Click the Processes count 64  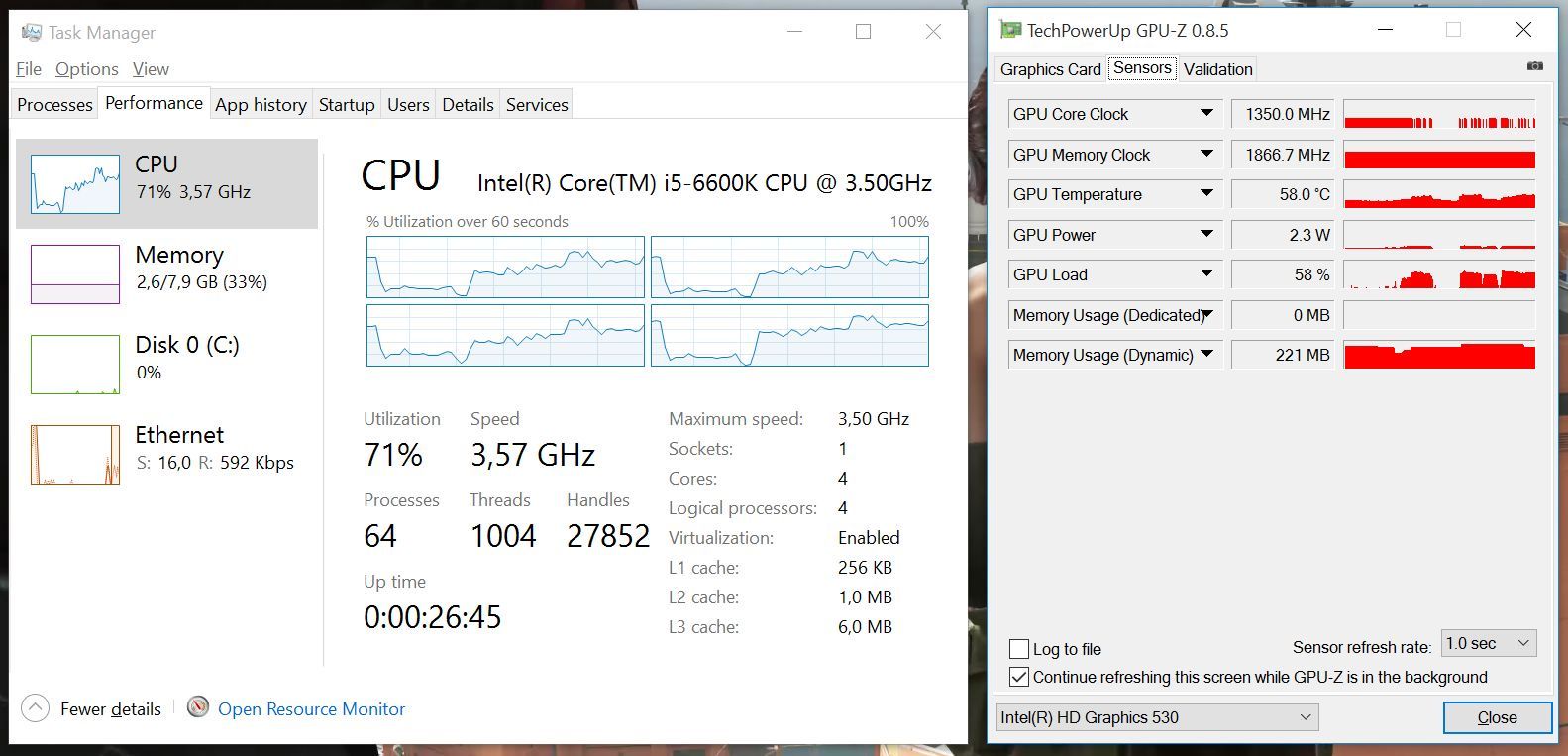[x=380, y=536]
